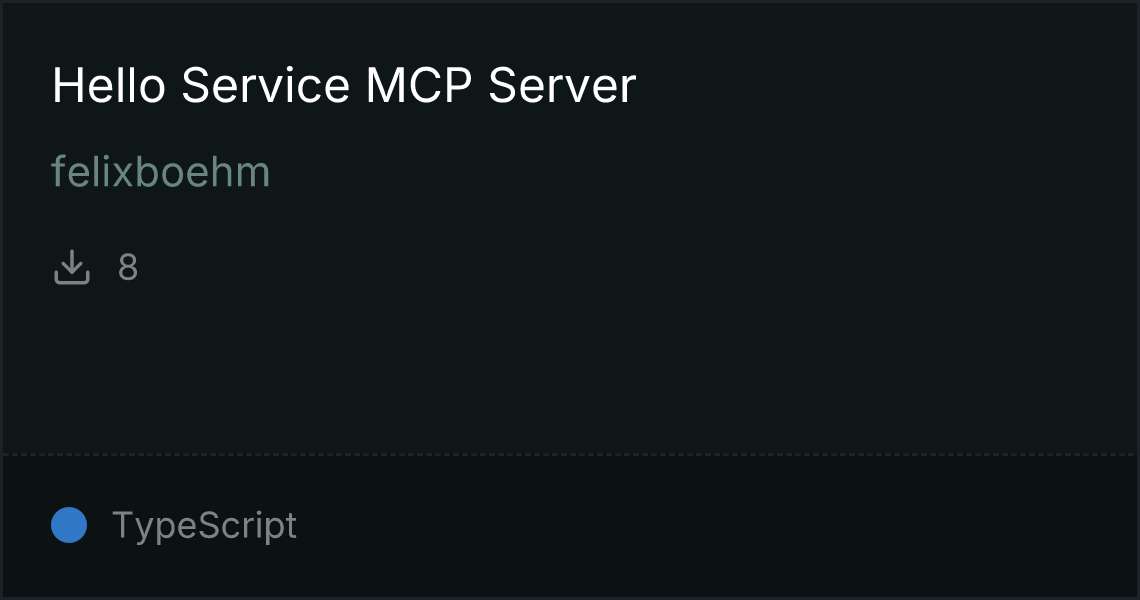This screenshot has height=600, width=1140.
Task: Click the blue TypeScript language dot
Action: pyautogui.click(x=69, y=525)
